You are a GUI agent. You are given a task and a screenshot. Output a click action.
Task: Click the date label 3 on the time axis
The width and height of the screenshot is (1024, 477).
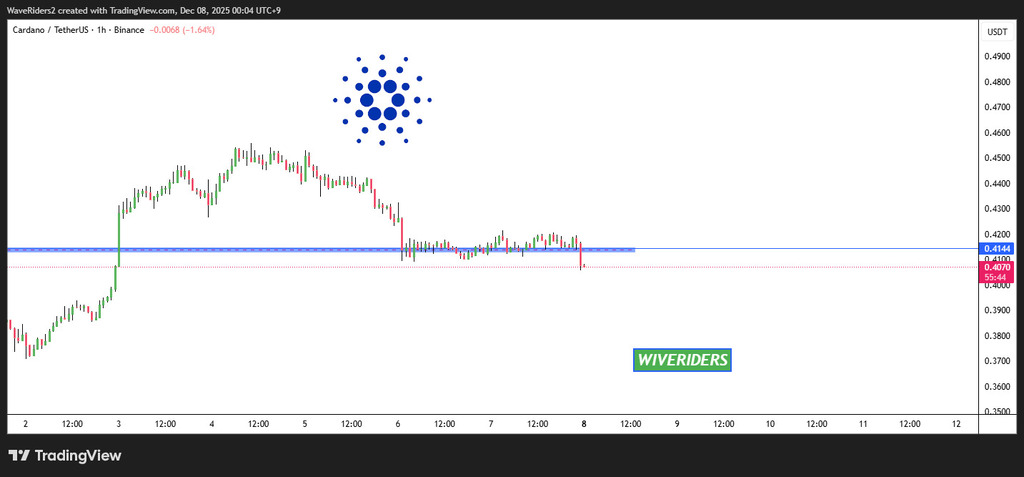[x=119, y=424]
